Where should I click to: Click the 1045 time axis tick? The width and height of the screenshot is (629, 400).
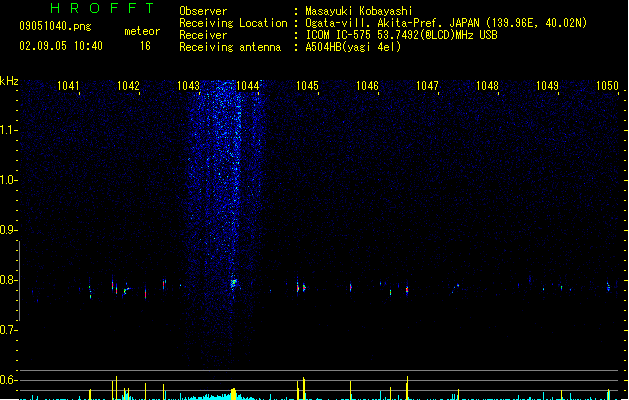[307, 86]
